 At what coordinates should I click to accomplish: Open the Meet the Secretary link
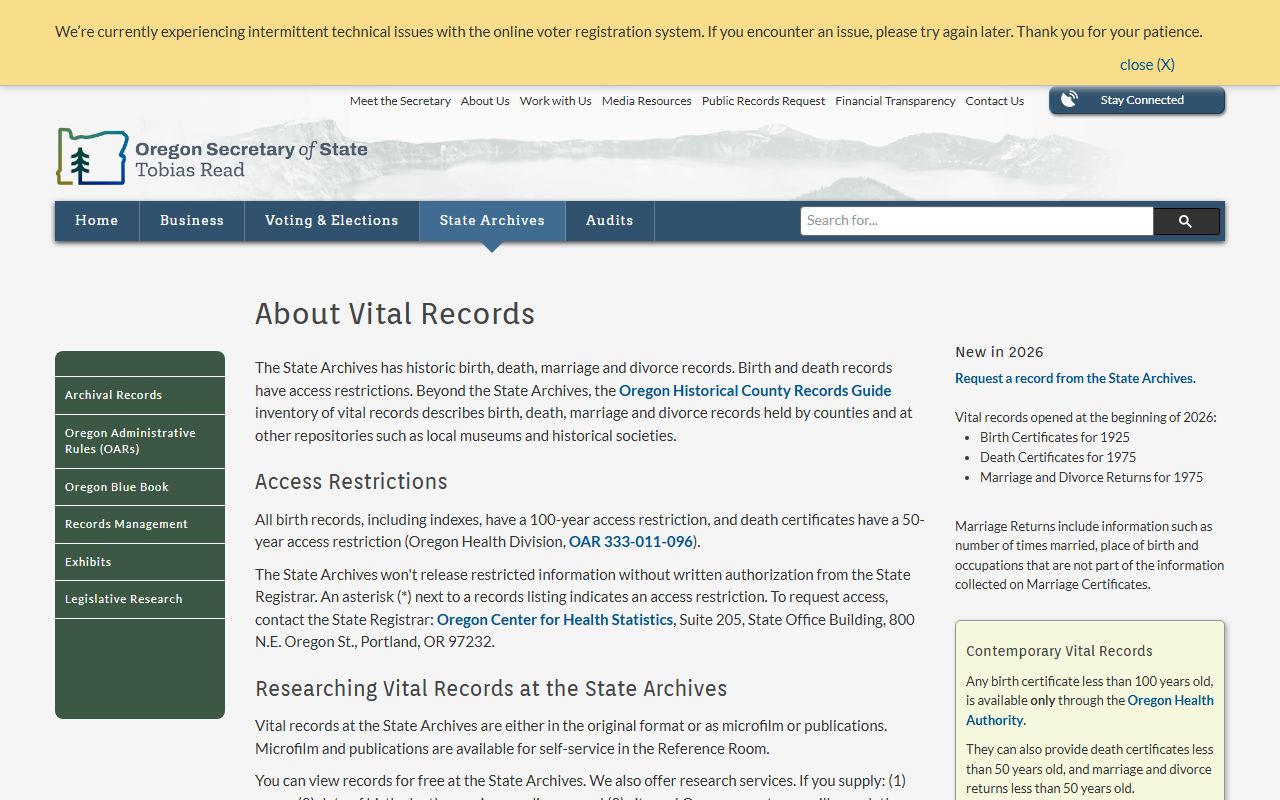pyautogui.click(x=400, y=101)
